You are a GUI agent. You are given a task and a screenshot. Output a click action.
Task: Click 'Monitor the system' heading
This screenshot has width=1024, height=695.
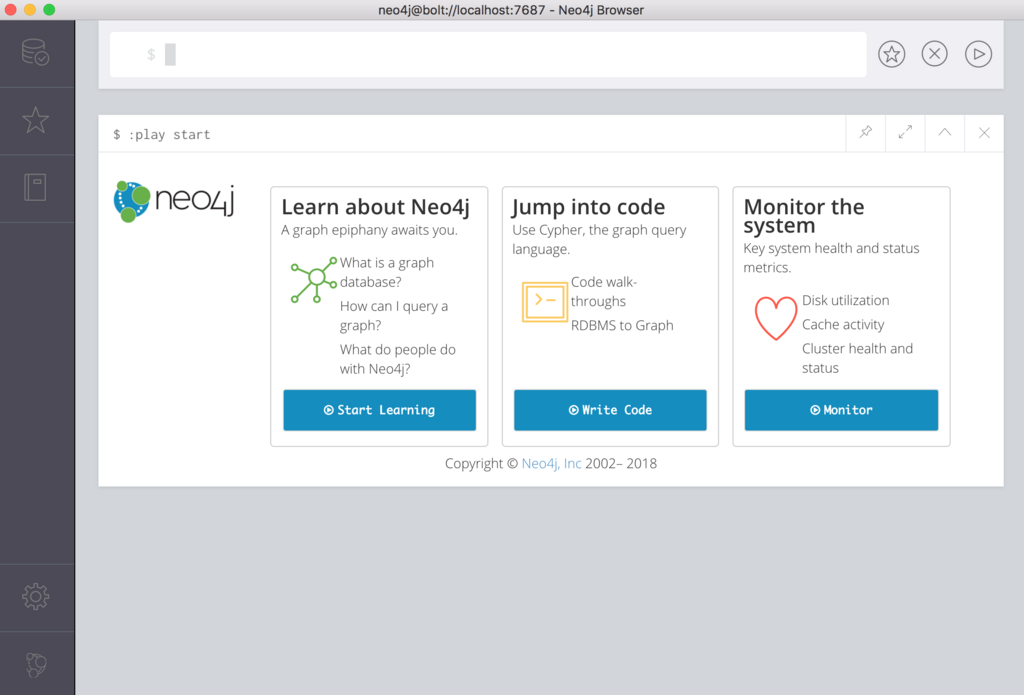[x=804, y=216]
